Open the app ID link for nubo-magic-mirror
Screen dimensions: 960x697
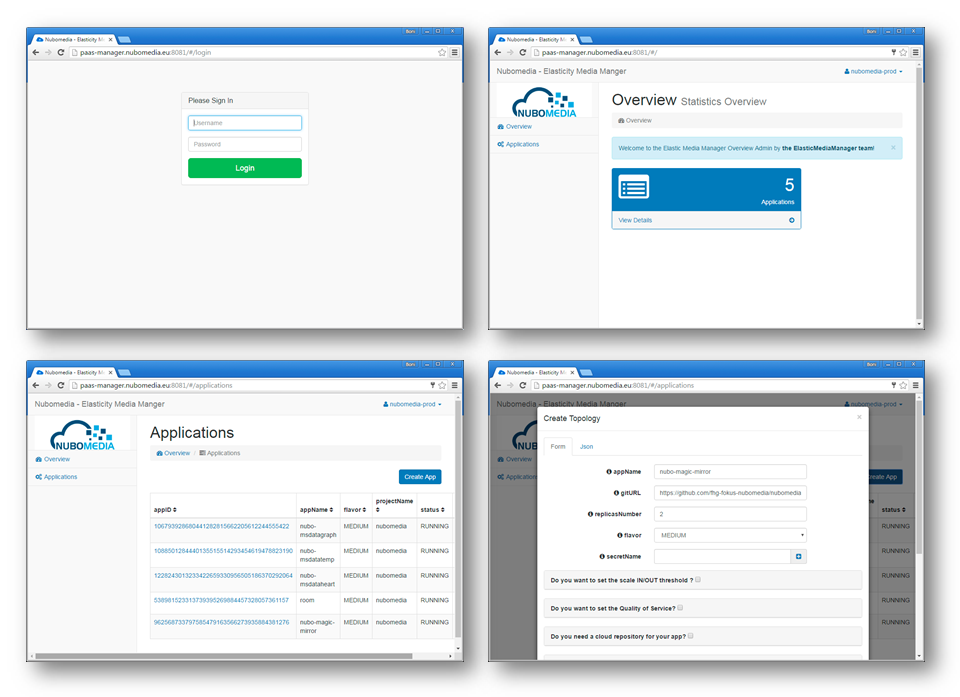click(x=222, y=622)
